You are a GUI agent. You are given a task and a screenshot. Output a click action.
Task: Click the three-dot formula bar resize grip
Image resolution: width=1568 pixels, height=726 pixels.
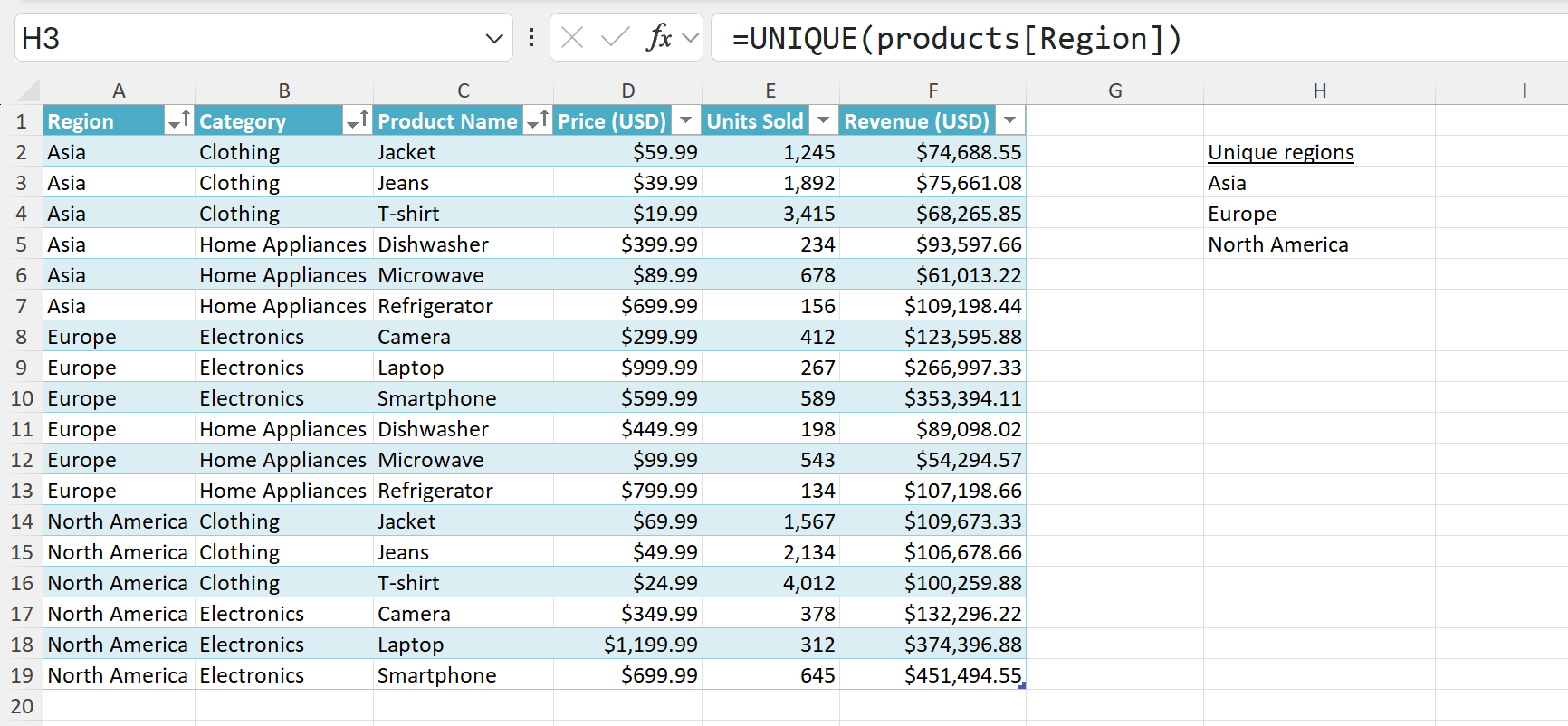point(531,38)
